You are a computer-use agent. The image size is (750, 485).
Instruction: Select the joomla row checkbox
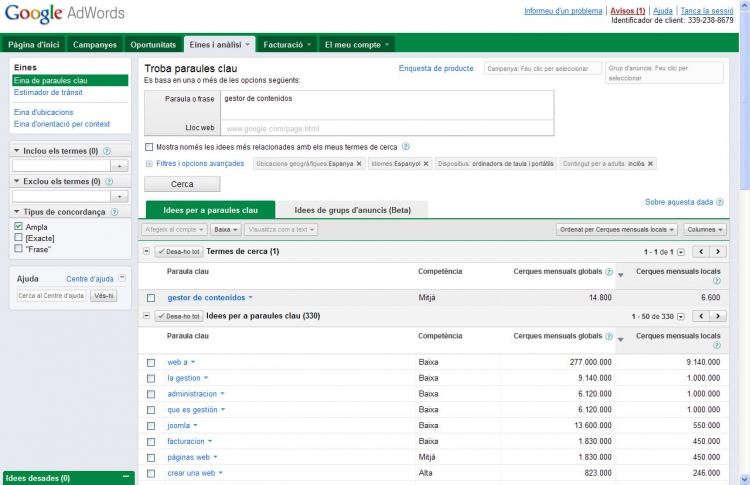151,426
